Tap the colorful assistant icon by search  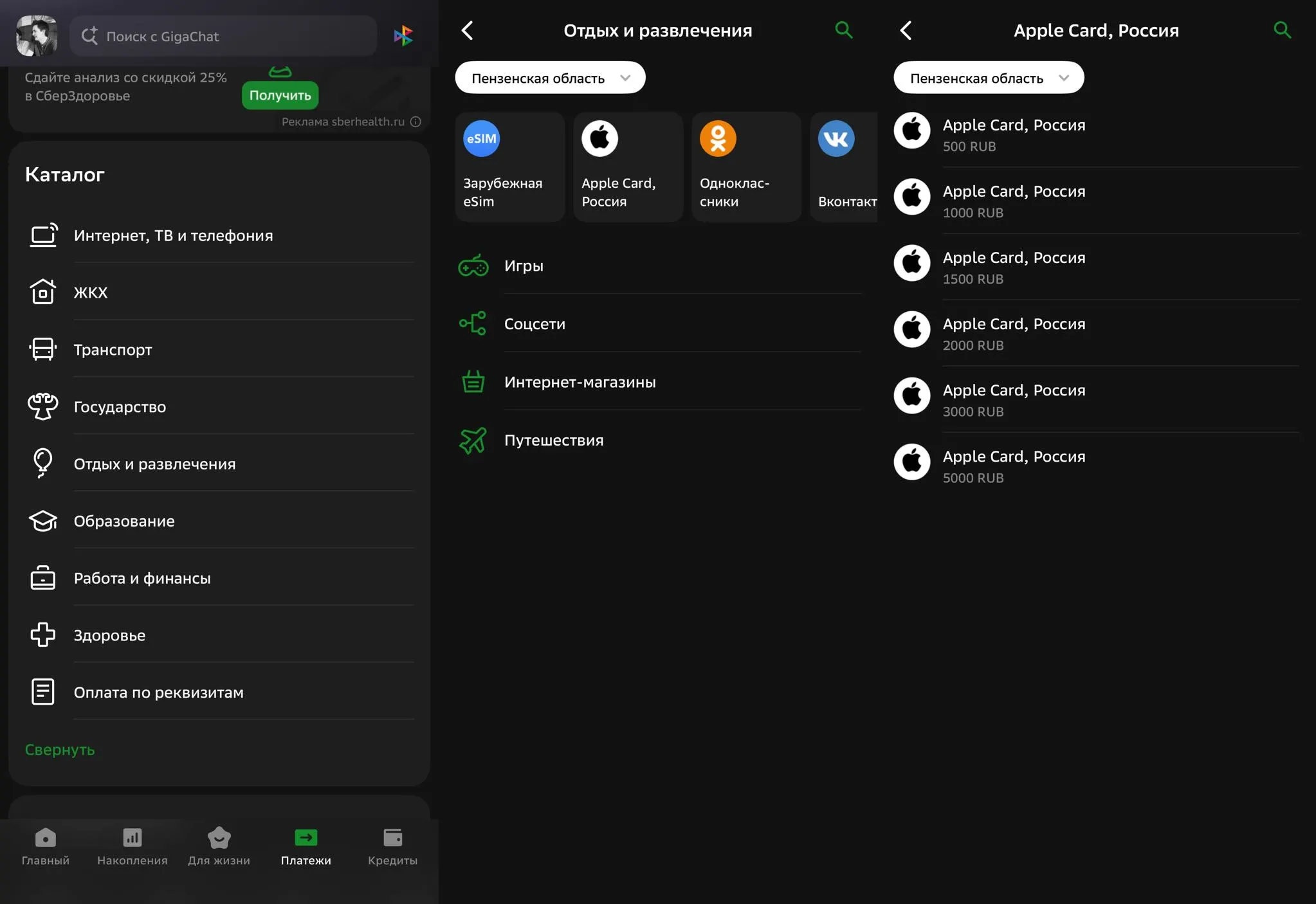pyautogui.click(x=403, y=36)
